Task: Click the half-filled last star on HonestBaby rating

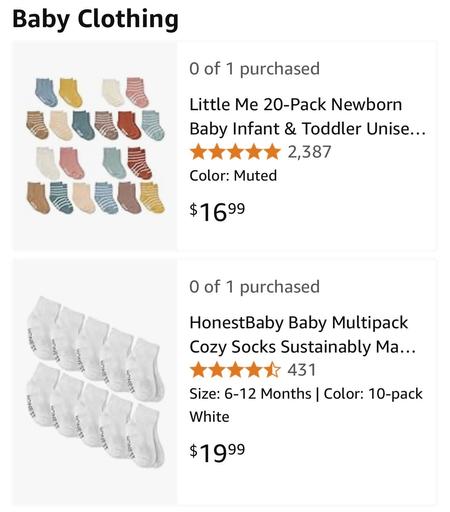Action: tap(272, 370)
